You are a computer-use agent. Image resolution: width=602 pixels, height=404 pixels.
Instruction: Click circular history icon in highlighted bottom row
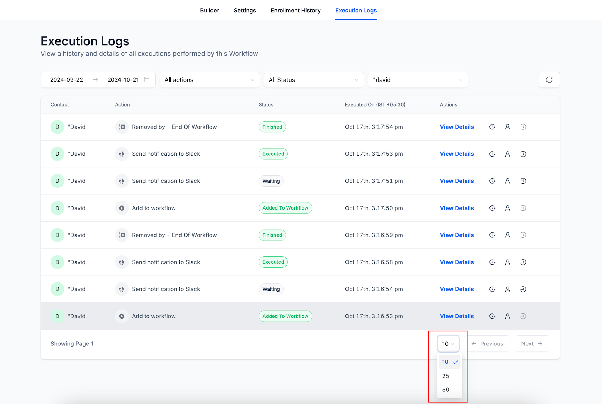(x=492, y=316)
